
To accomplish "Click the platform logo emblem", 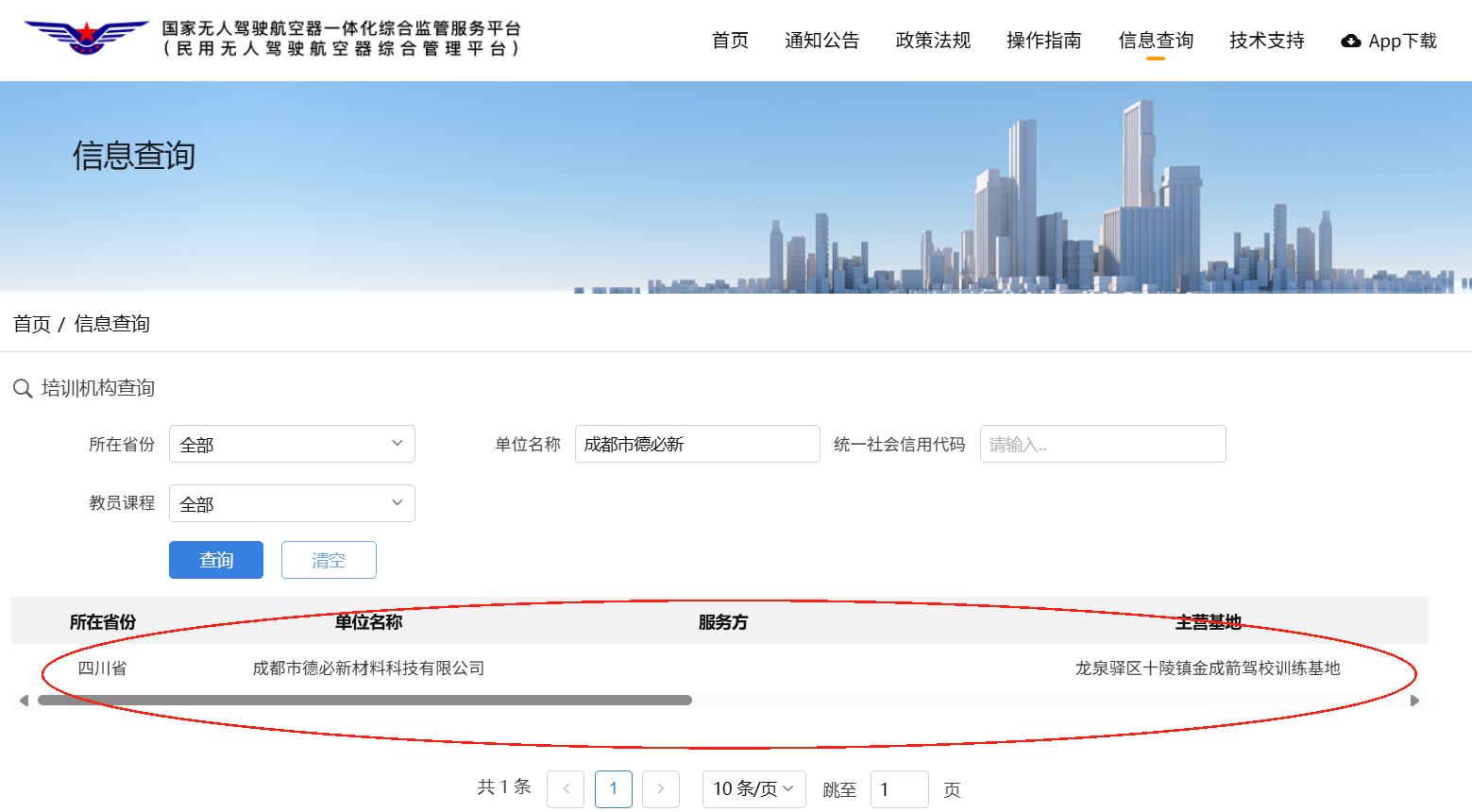I will (86, 38).
